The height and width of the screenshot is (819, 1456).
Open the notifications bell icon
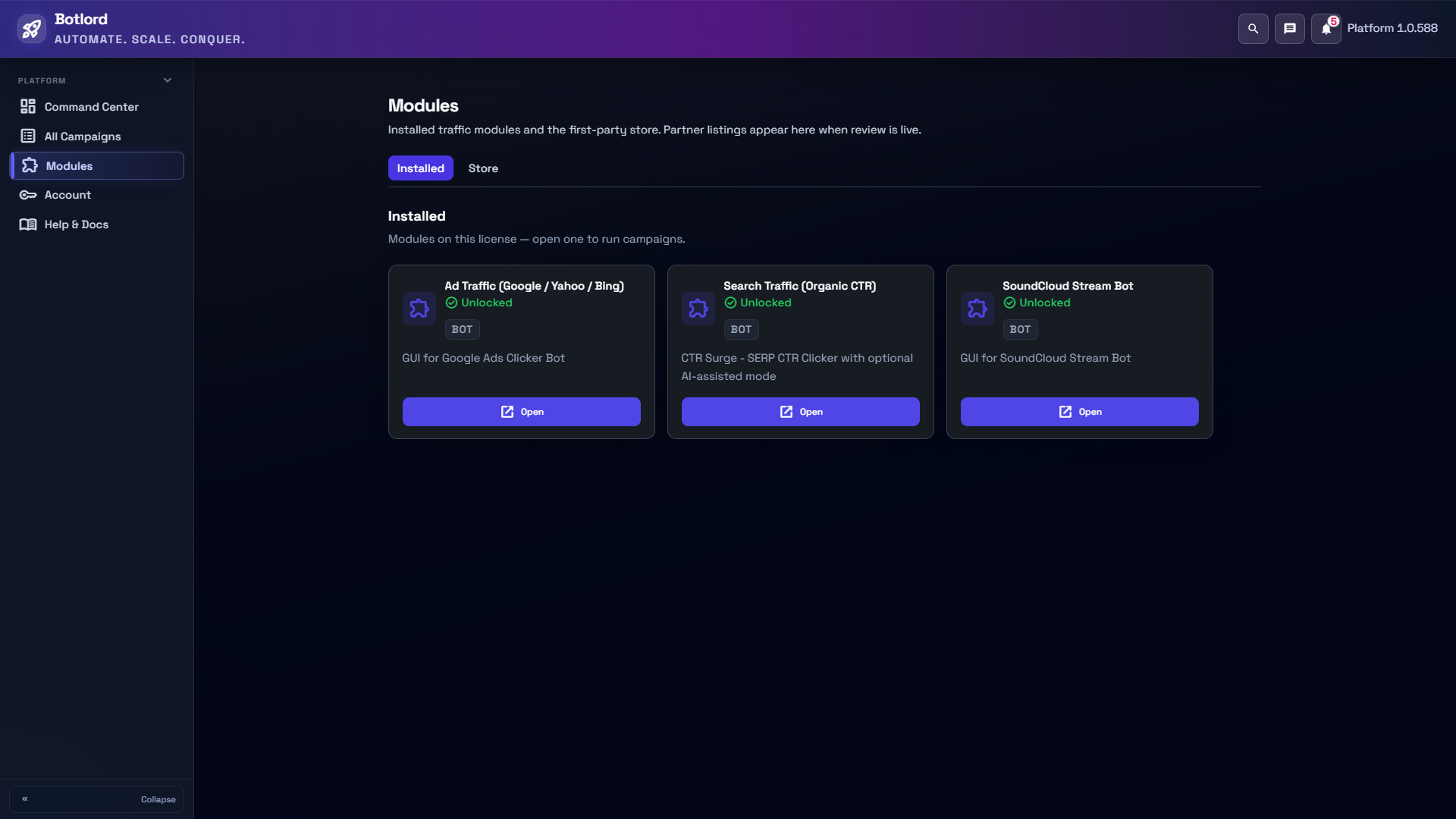[x=1326, y=29]
